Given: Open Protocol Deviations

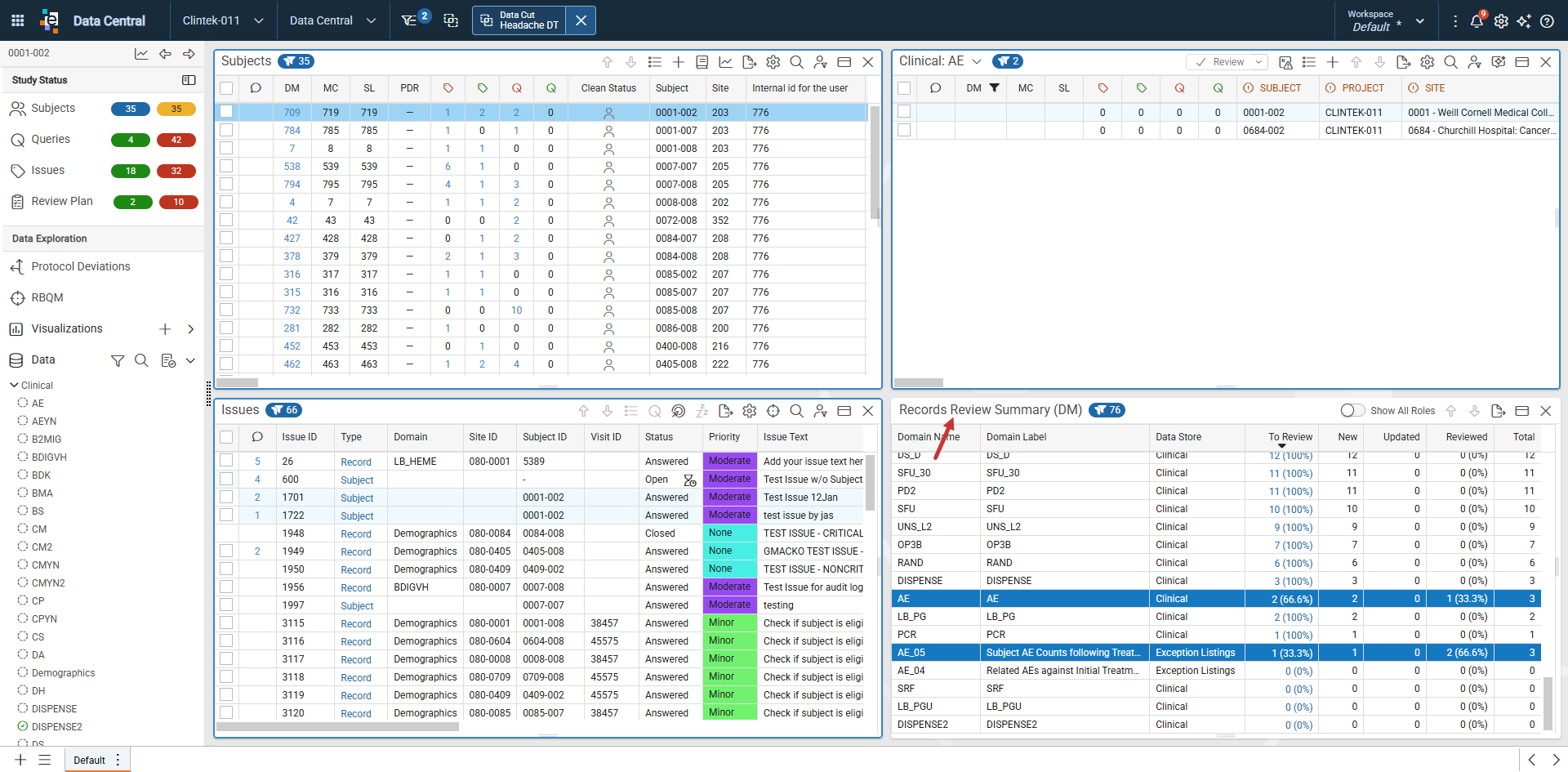Looking at the screenshot, I should pyautogui.click(x=81, y=267).
